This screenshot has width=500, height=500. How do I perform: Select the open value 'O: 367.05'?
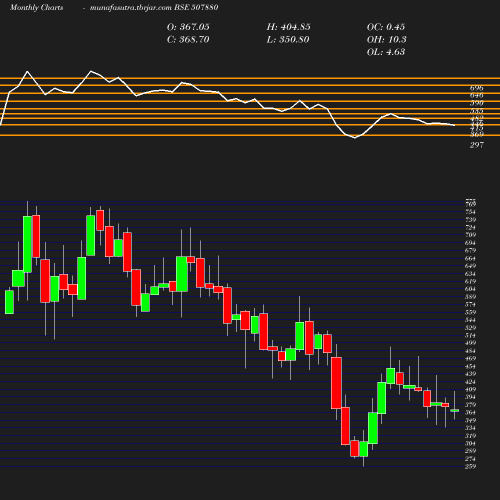(x=188, y=27)
